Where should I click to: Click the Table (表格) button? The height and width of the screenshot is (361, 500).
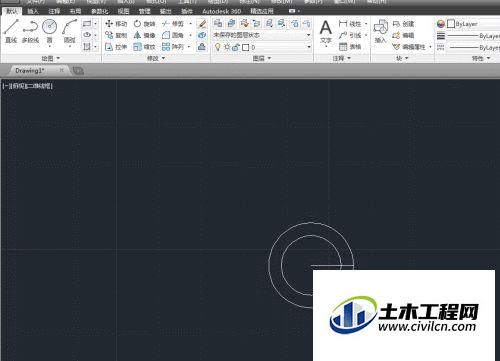(x=350, y=46)
